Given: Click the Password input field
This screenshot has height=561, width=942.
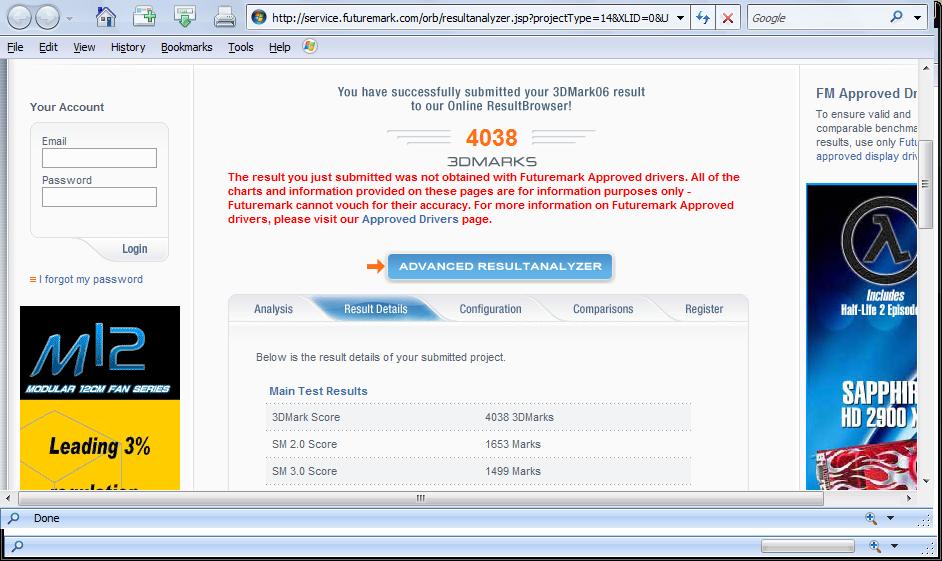Looking at the screenshot, I should click(x=99, y=197).
